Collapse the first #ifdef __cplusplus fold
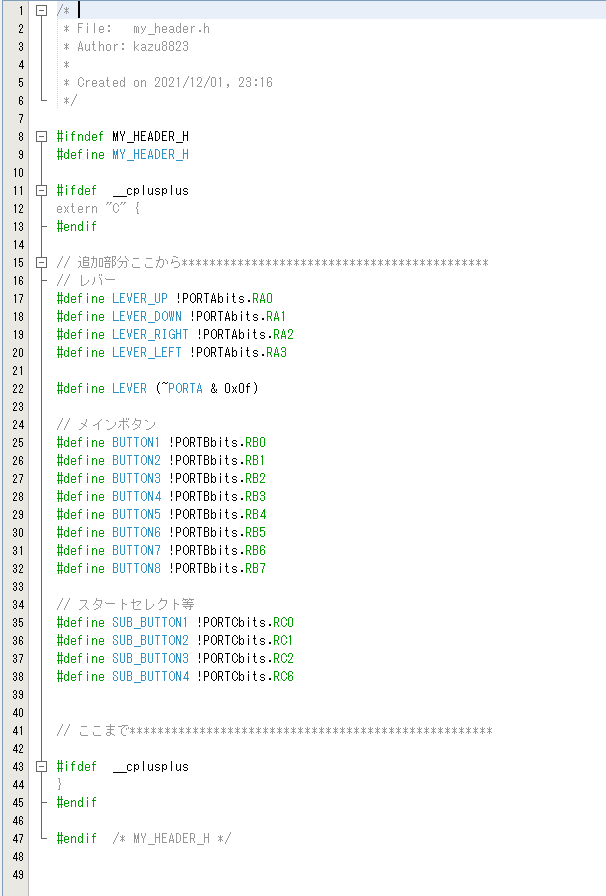Screen dimensions: 606x896 pyautogui.click(x=41, y=190)
